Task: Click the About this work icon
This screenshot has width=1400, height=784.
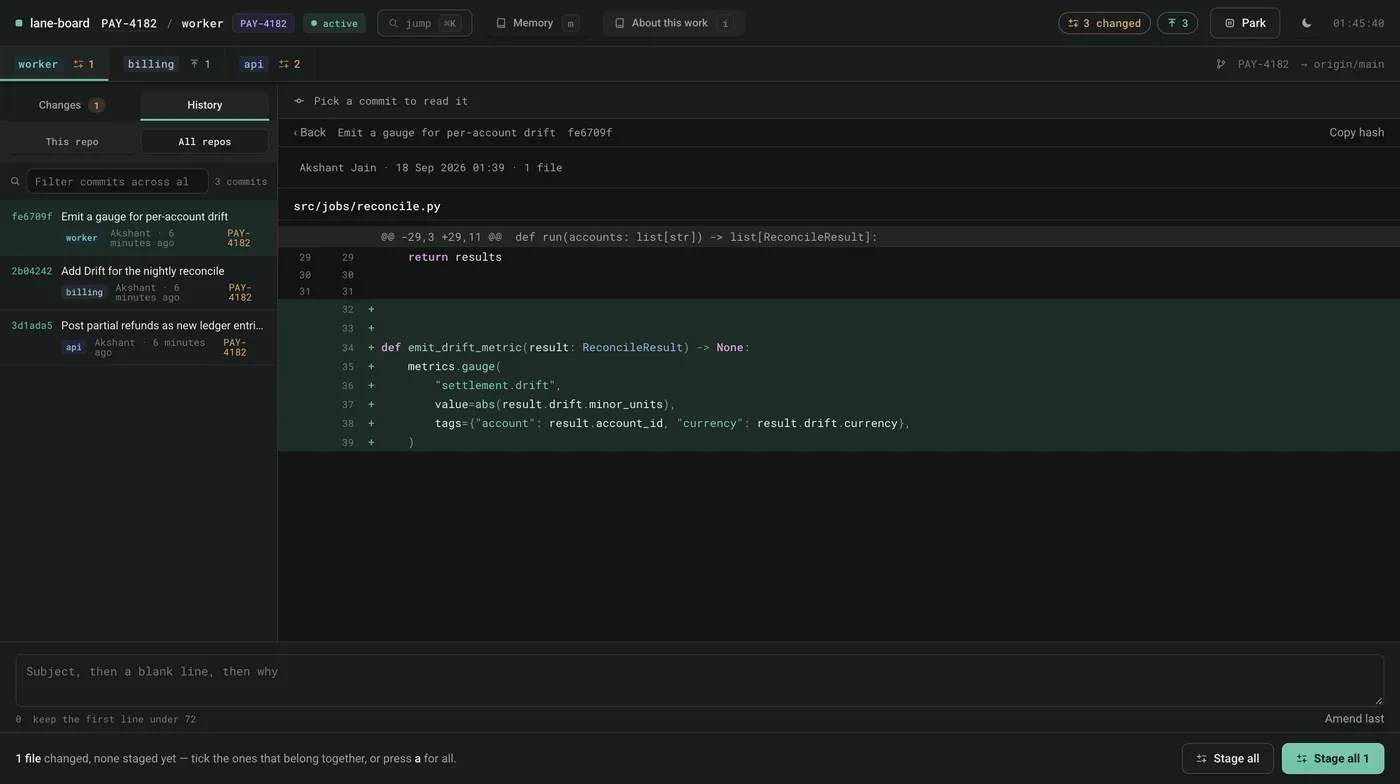Action: [x=619, y=23]
